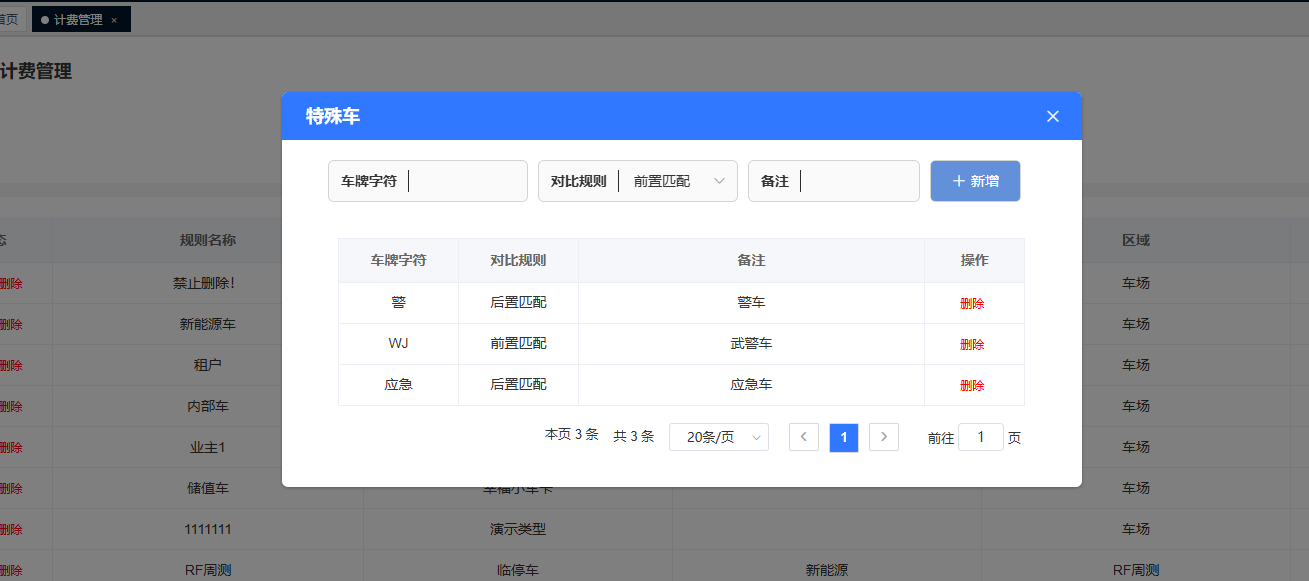Click RF周测 rule name in background table
The width and height of the screenshot is (1309, 581).
coord(208,570)
